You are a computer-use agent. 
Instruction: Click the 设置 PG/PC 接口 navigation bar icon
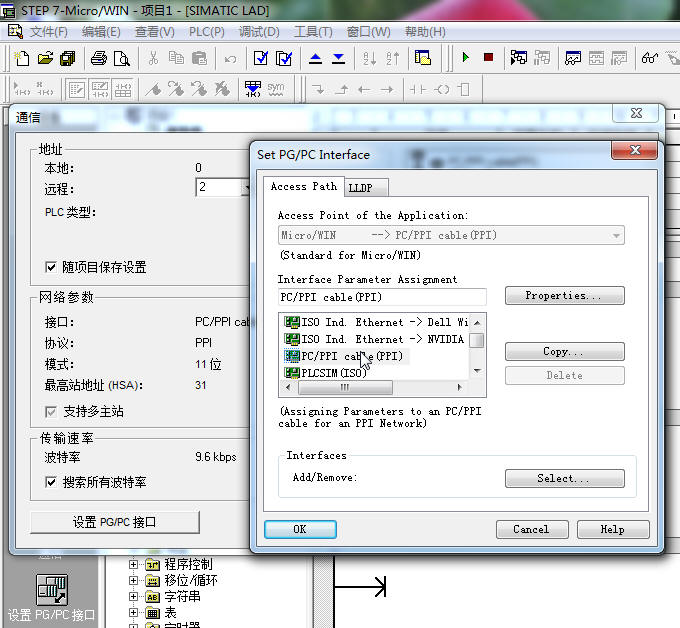52,590
